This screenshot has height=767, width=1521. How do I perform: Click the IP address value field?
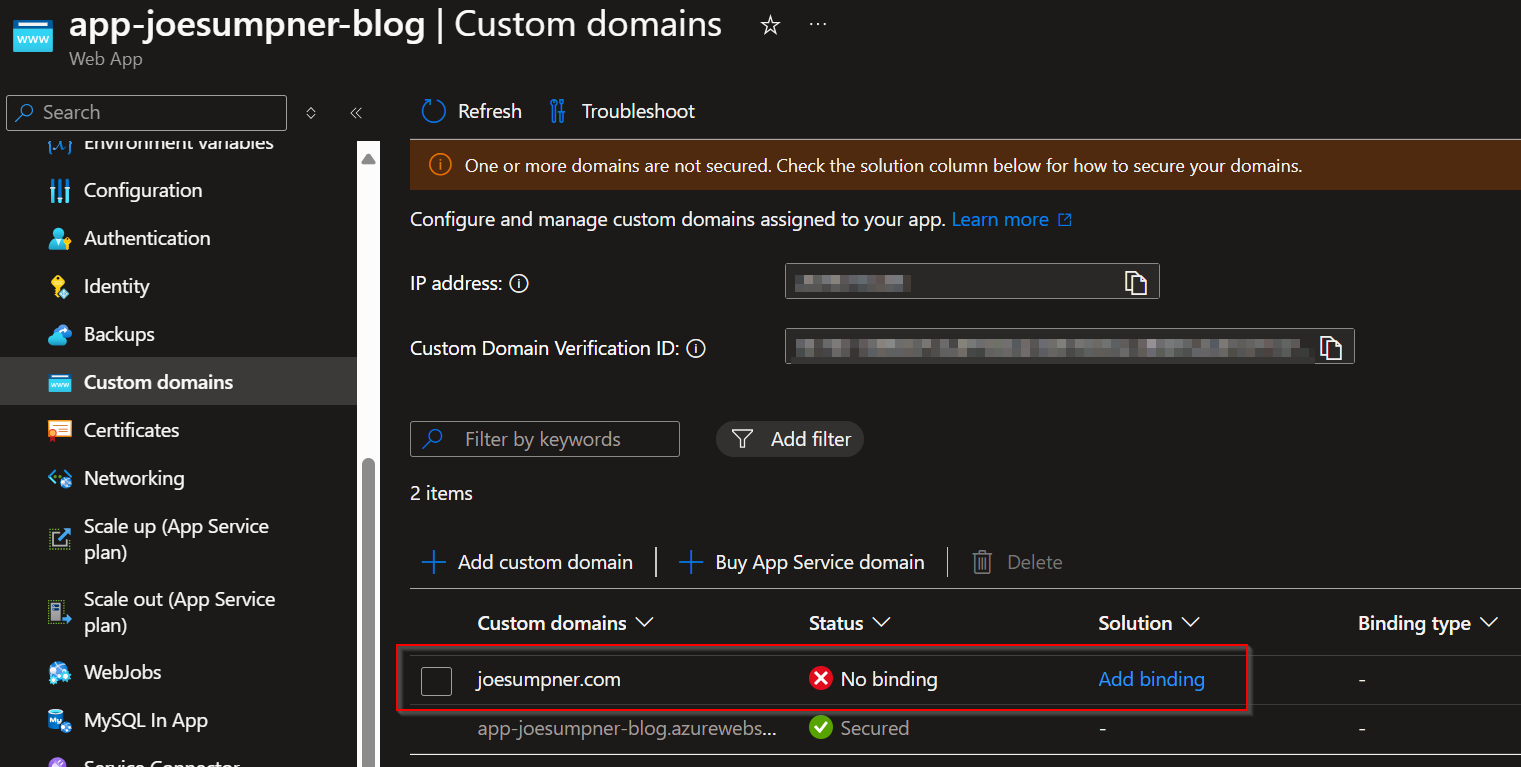coord(972,283)
